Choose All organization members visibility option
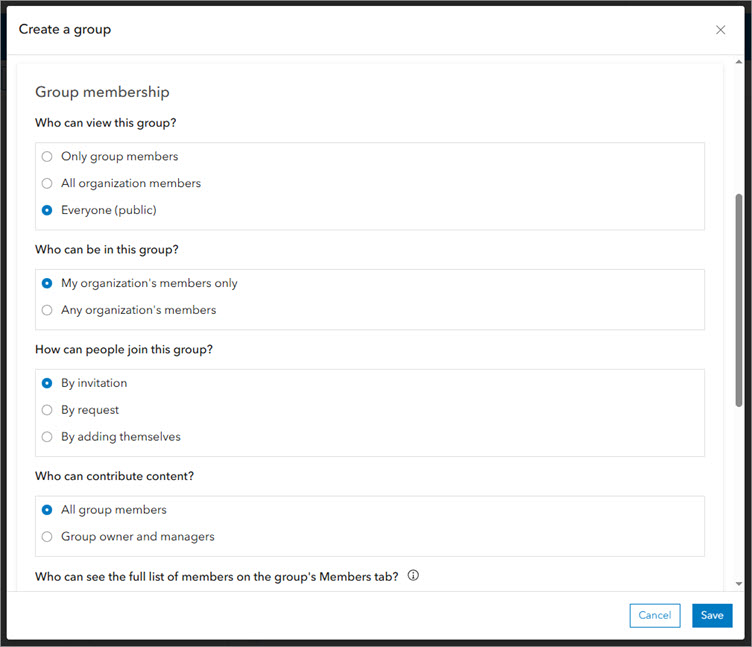This screenshot has width=752, height=647. (x=47, y=184)
